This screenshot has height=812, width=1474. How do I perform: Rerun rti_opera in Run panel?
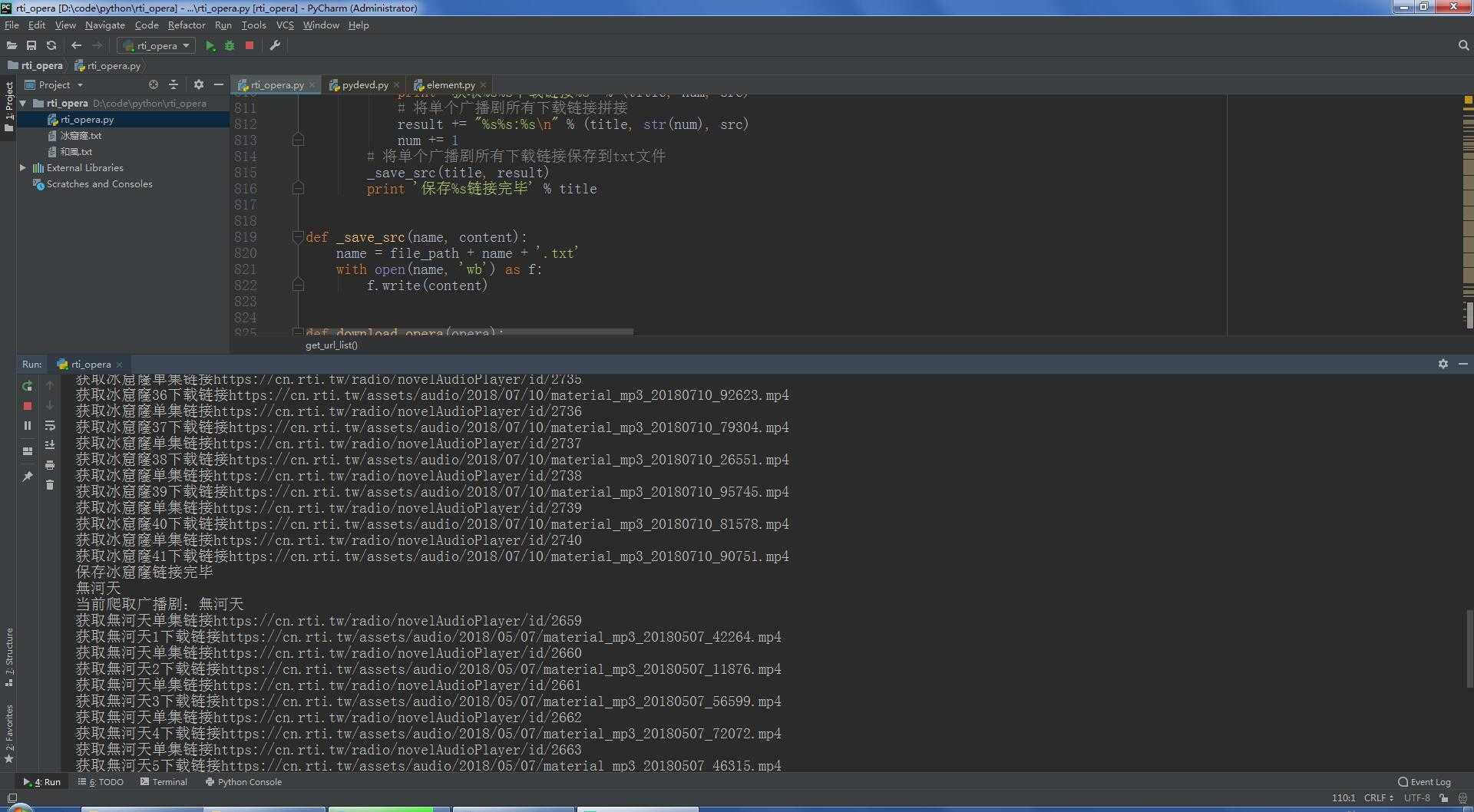[x=28, y=386]
